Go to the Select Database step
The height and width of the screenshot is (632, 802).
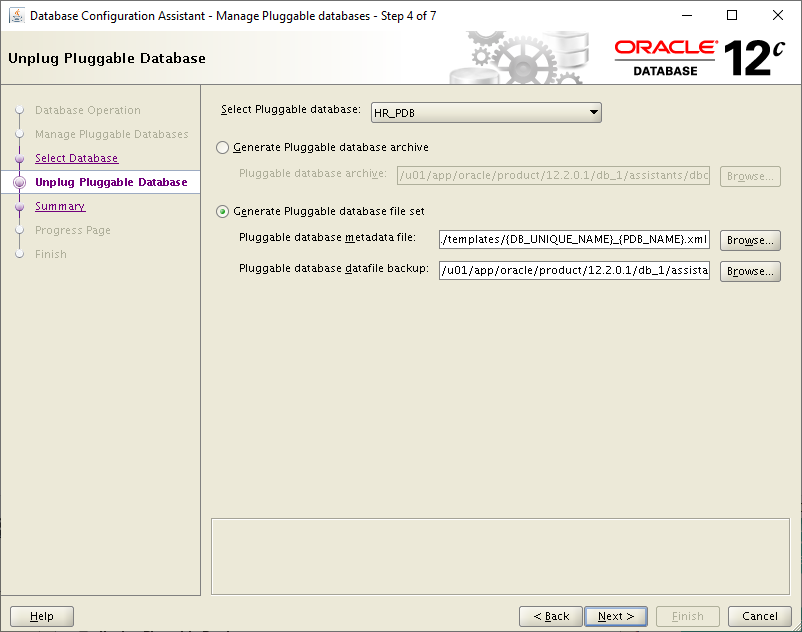(x=76, y=158)
